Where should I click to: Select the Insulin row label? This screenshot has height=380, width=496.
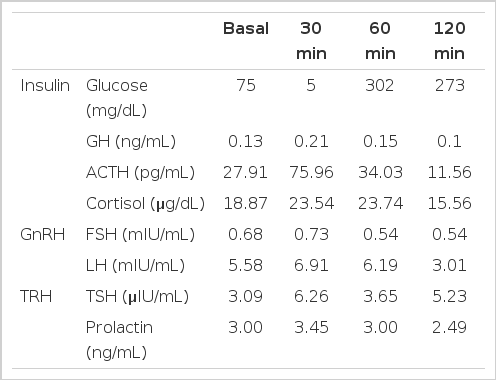[45, 86]
